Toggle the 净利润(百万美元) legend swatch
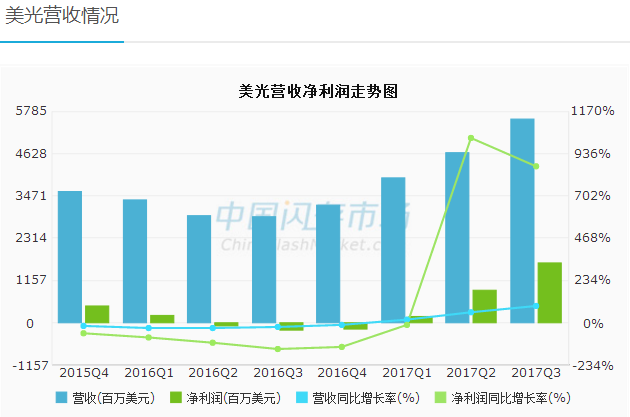 click(176, 398)
